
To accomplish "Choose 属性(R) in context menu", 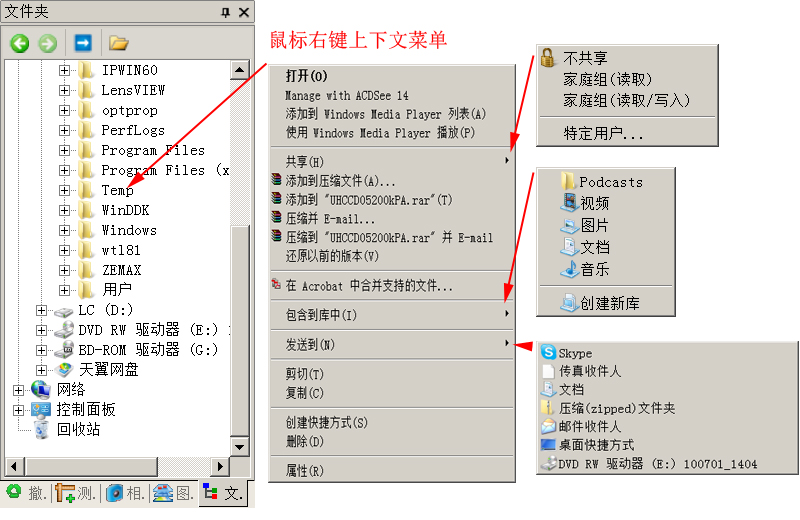I will [392, 471].
